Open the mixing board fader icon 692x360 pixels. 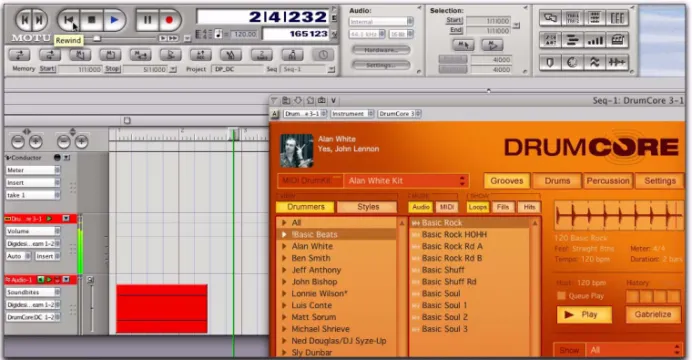617,18
